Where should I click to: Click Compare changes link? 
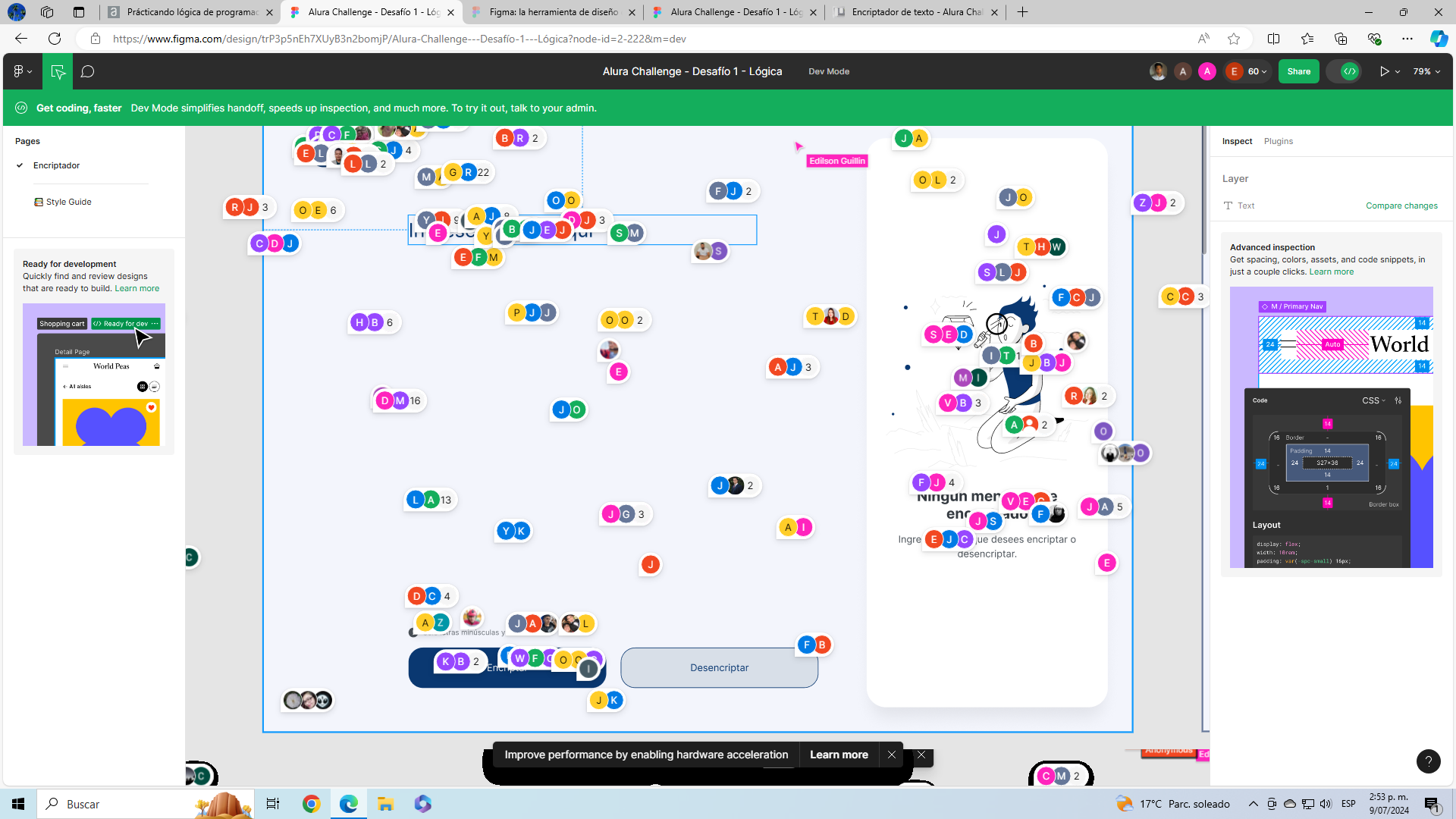1401,206
